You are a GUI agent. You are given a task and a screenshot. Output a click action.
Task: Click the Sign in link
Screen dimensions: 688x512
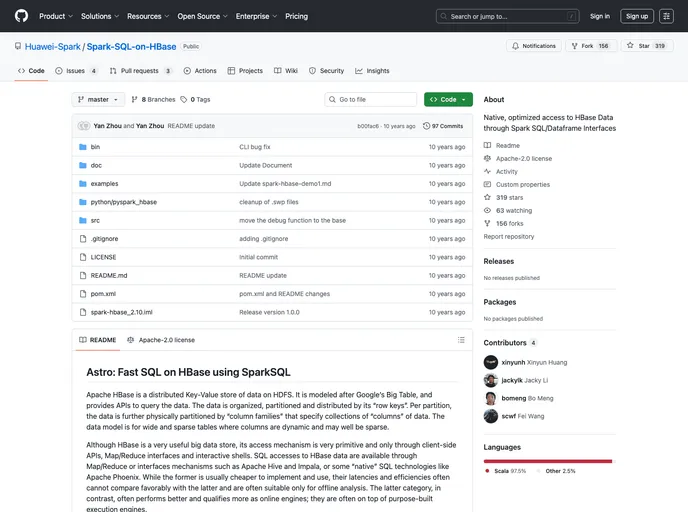600,16
